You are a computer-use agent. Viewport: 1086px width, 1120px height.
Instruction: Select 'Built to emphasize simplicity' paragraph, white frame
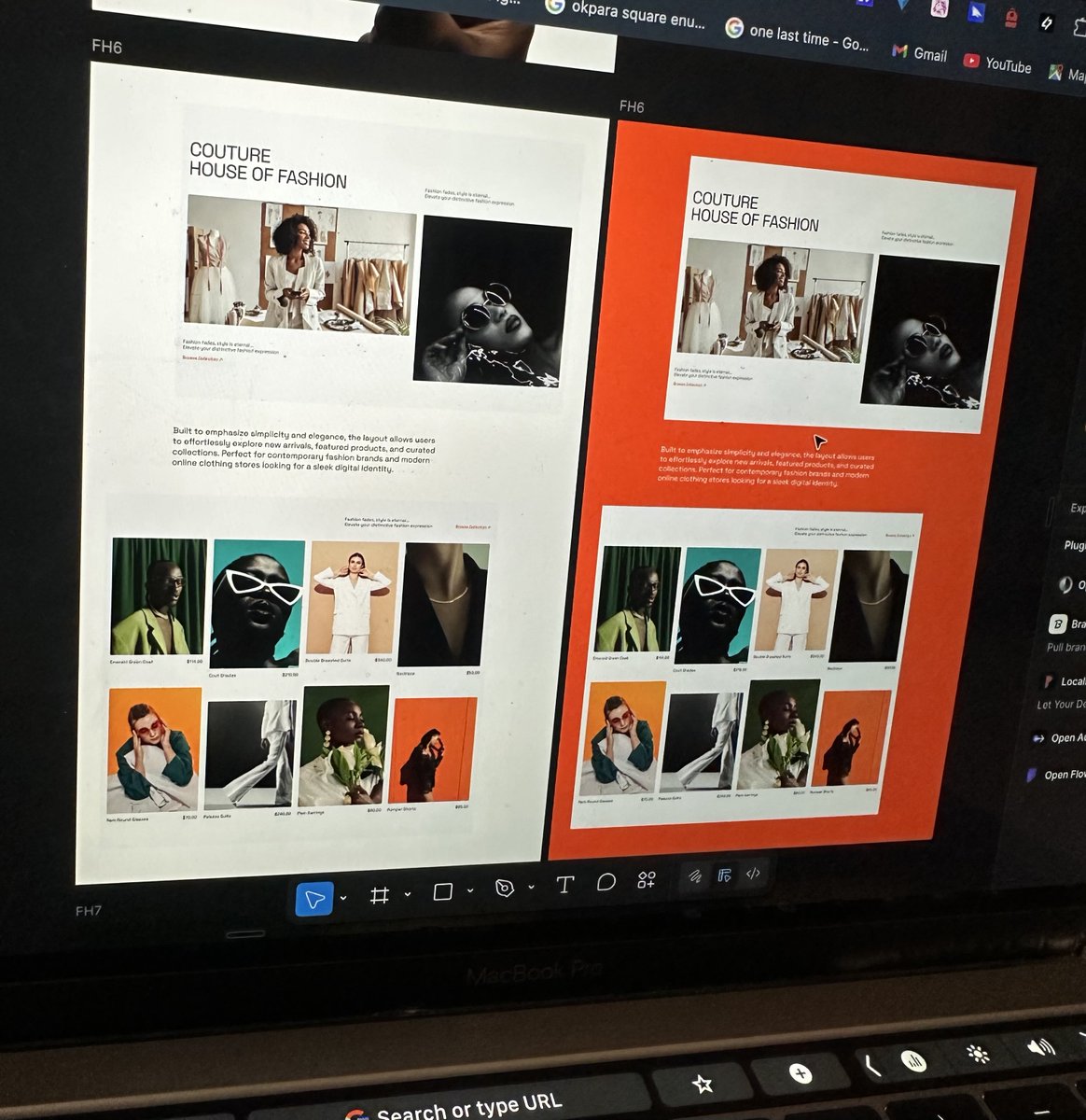303,450
